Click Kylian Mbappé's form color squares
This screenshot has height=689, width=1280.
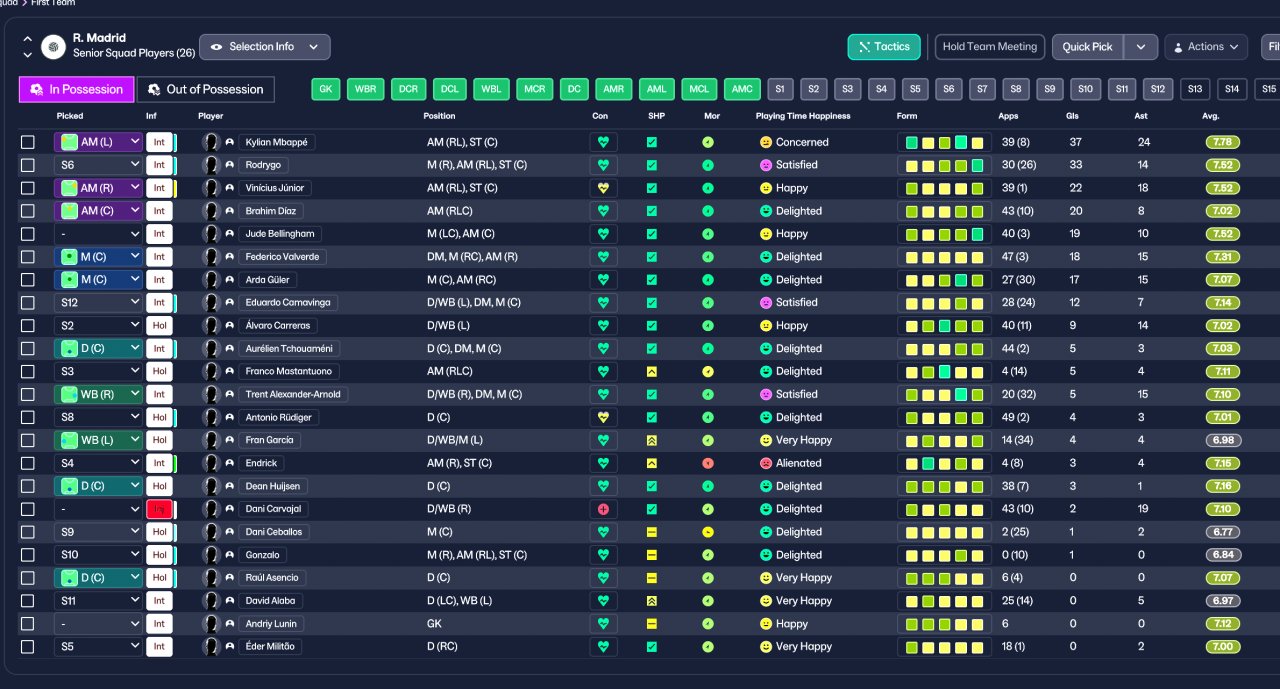coord(944,142)
